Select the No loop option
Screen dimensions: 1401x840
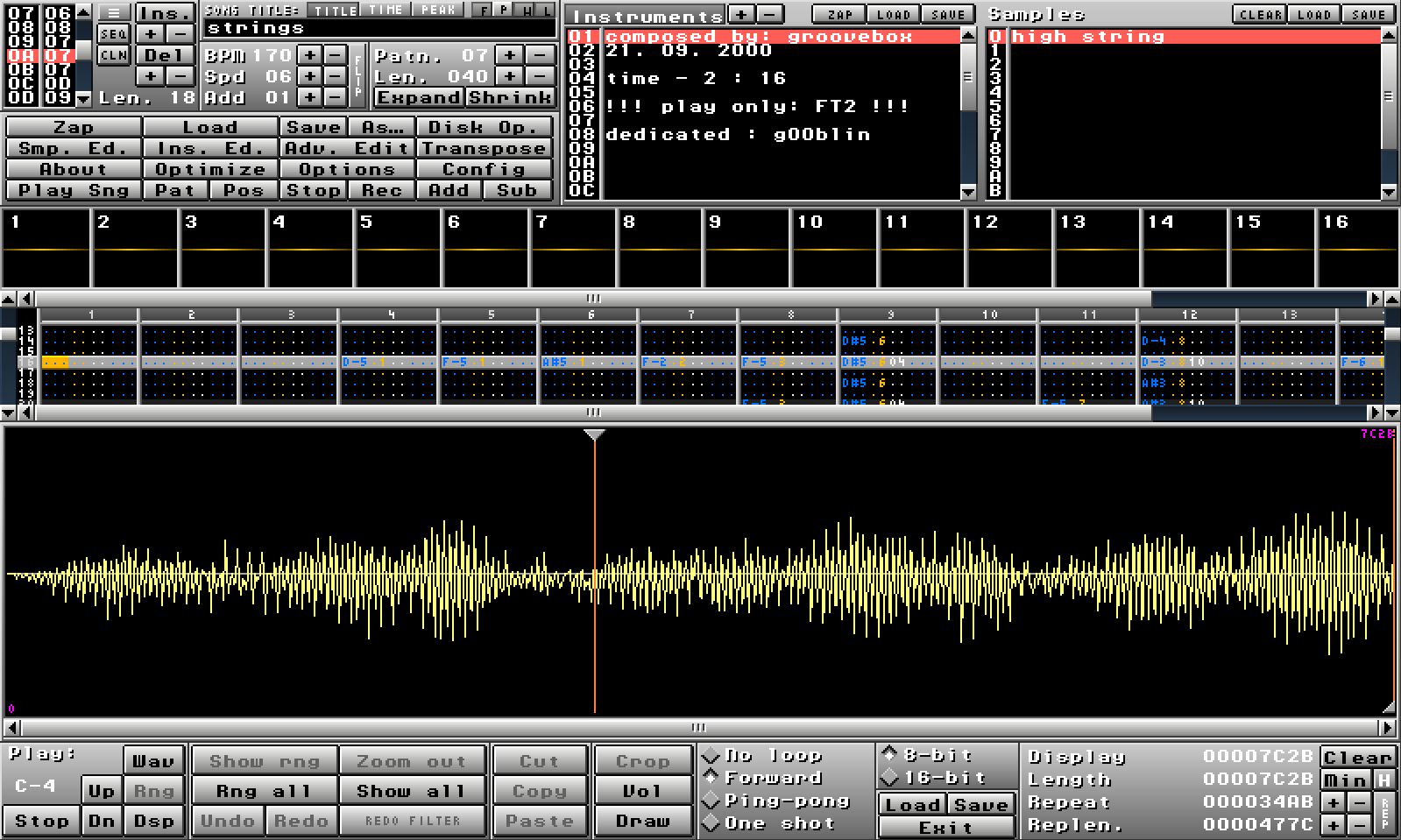[x=711, y=755]
